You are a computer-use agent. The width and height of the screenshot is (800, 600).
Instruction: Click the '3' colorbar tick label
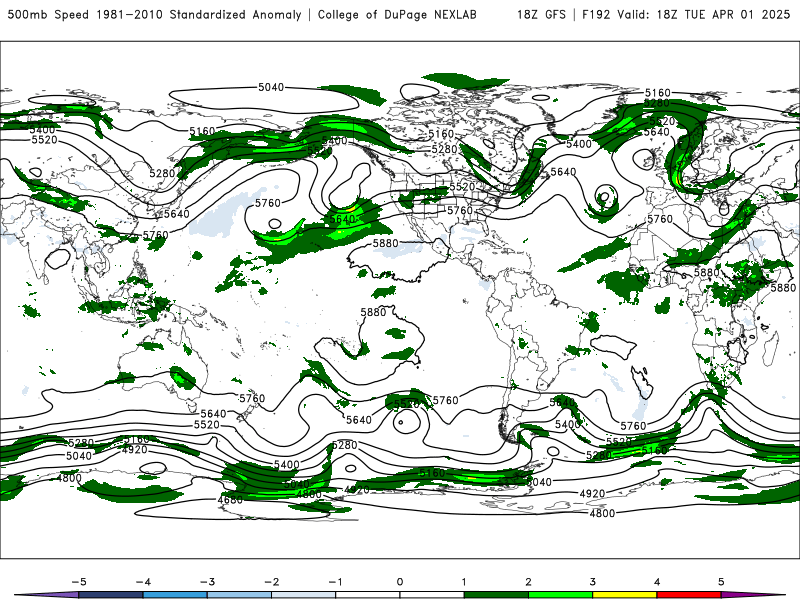[592, 582]
